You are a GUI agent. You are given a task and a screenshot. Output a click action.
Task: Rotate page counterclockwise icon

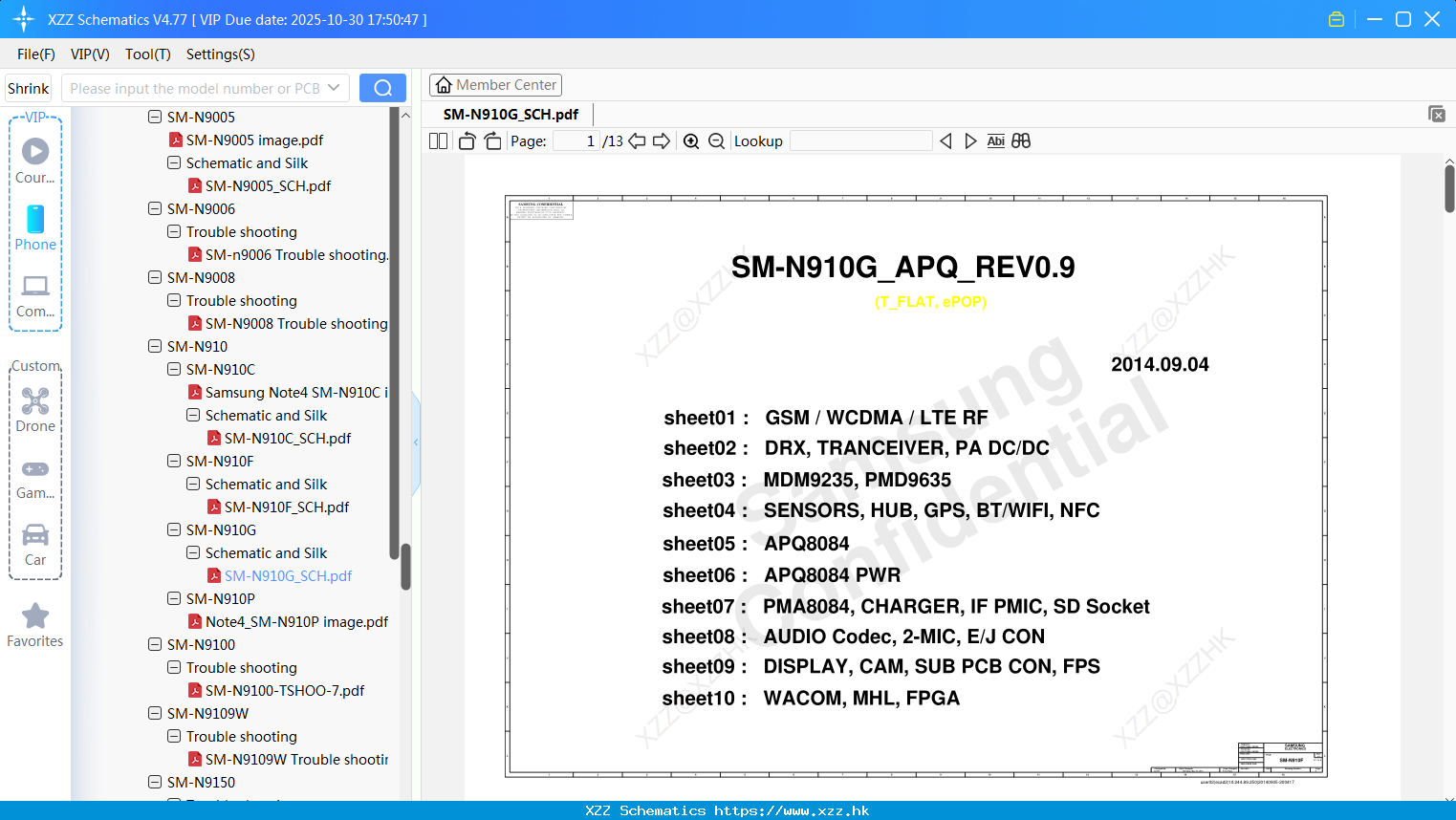pyautogui.click(x=467, y=141)
